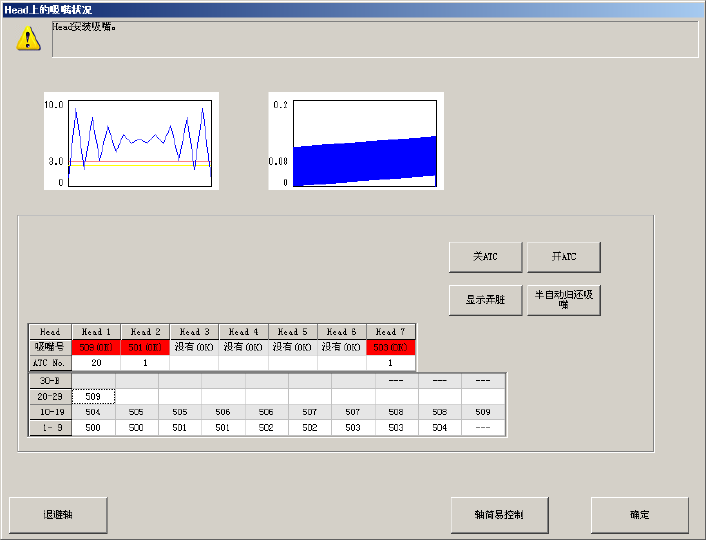Click cell 504 in the 1-9 row
The height and width of the screenshot is (540, 706).
click(439, 427)
